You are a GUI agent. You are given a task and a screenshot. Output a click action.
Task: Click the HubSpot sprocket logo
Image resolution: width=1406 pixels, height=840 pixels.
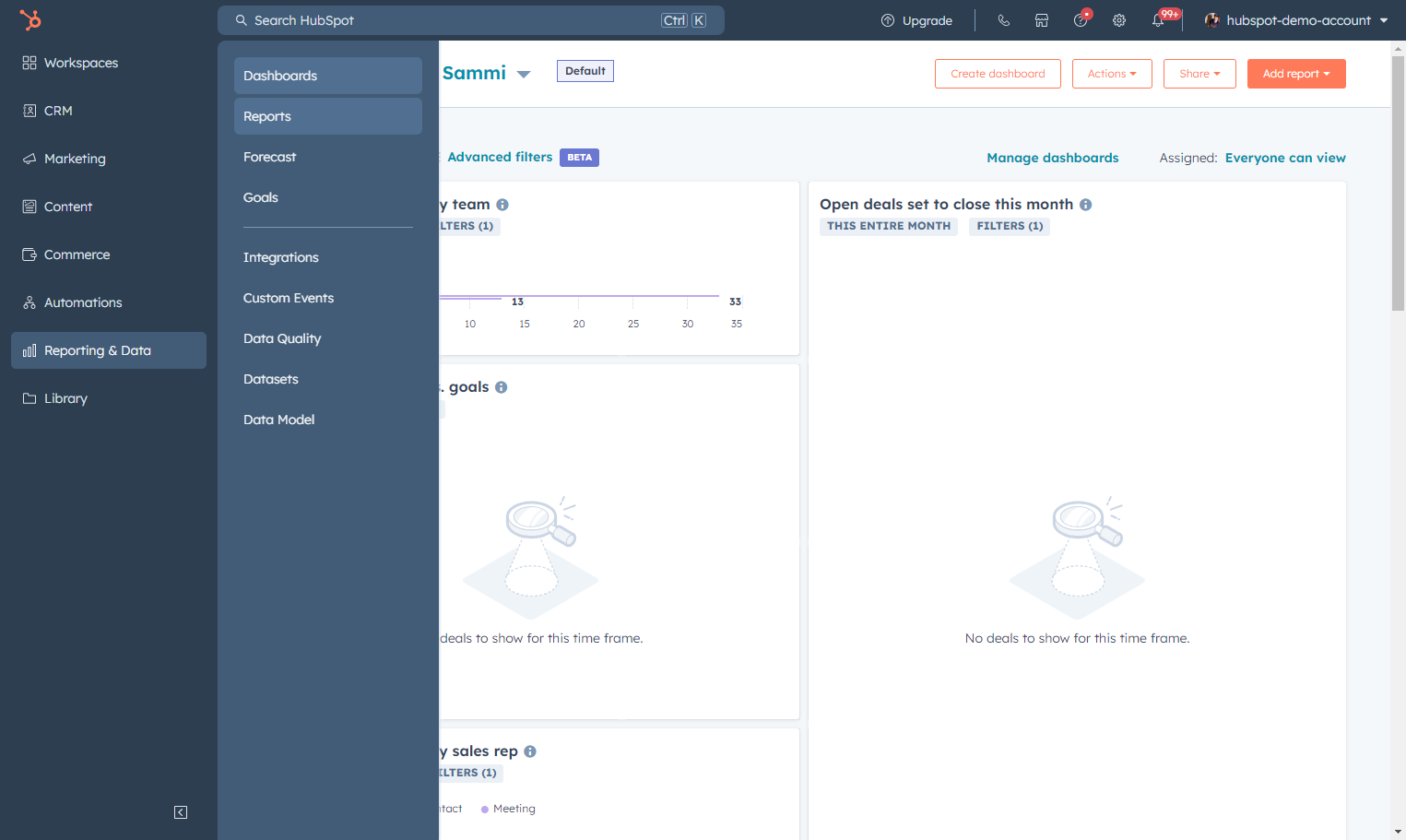[x=30, y=19]
